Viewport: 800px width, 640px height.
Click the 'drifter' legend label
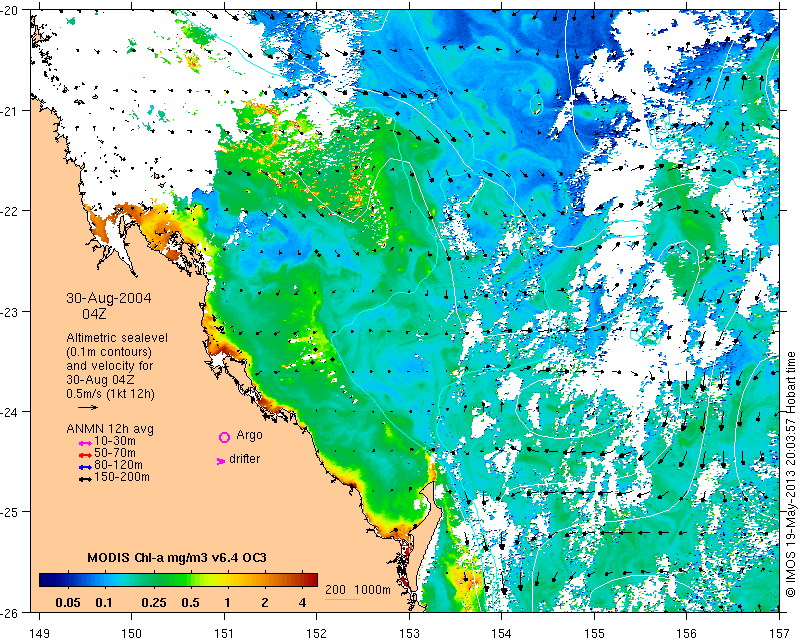click(x=244, y=459)
